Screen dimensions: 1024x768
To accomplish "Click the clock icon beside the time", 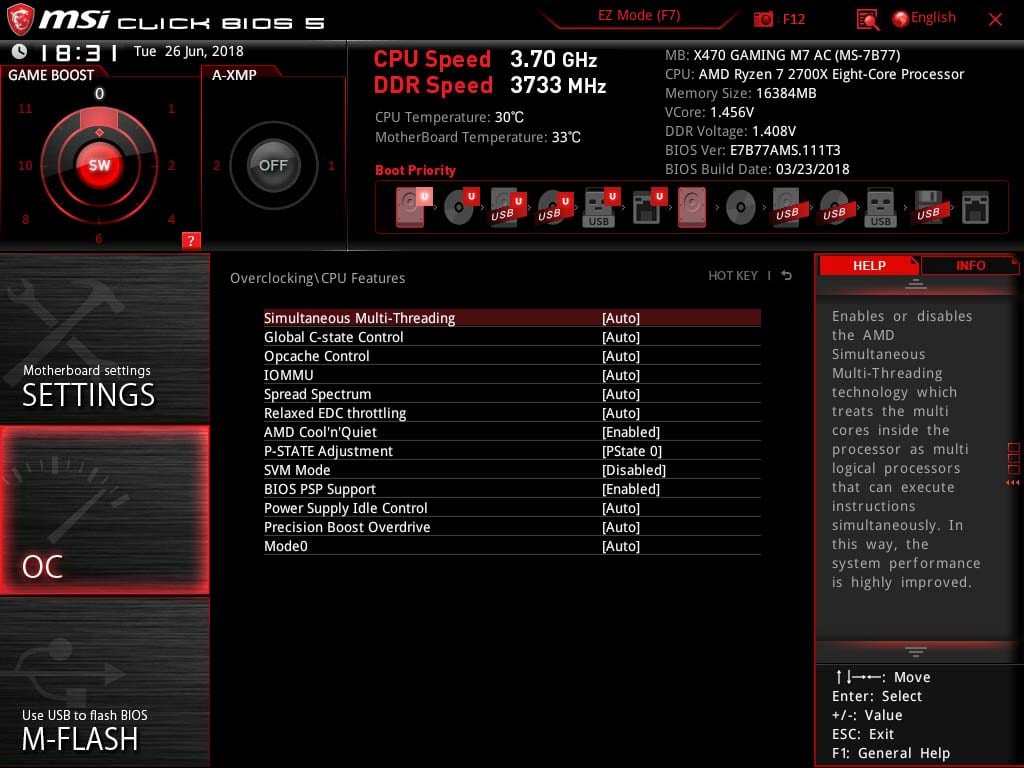I will (x=20, y=51).
